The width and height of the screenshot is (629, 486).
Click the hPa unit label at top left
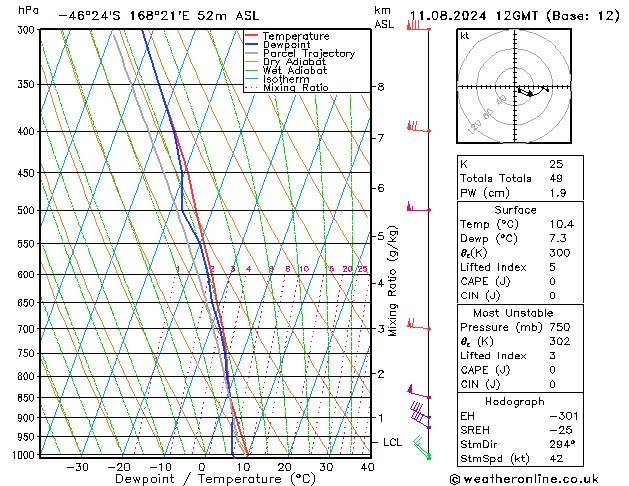[x=28, y=10]
